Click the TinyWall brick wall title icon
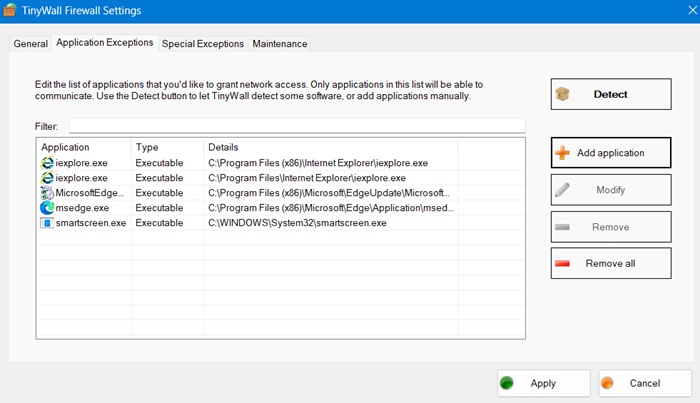 [x=9, y=10]
